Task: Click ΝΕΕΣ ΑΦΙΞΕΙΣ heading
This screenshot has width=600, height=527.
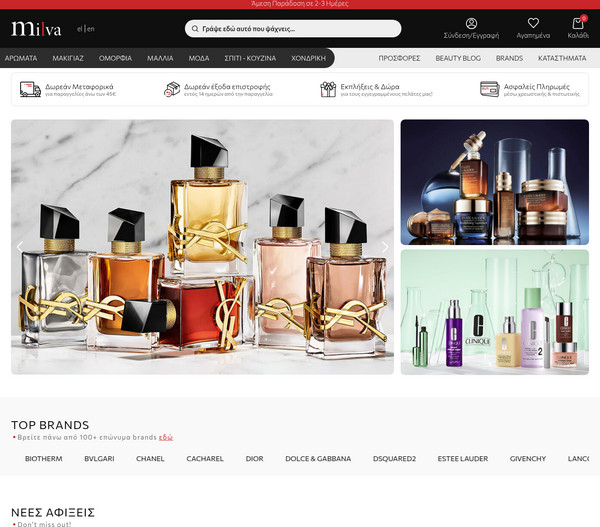Action: [53, 512]
